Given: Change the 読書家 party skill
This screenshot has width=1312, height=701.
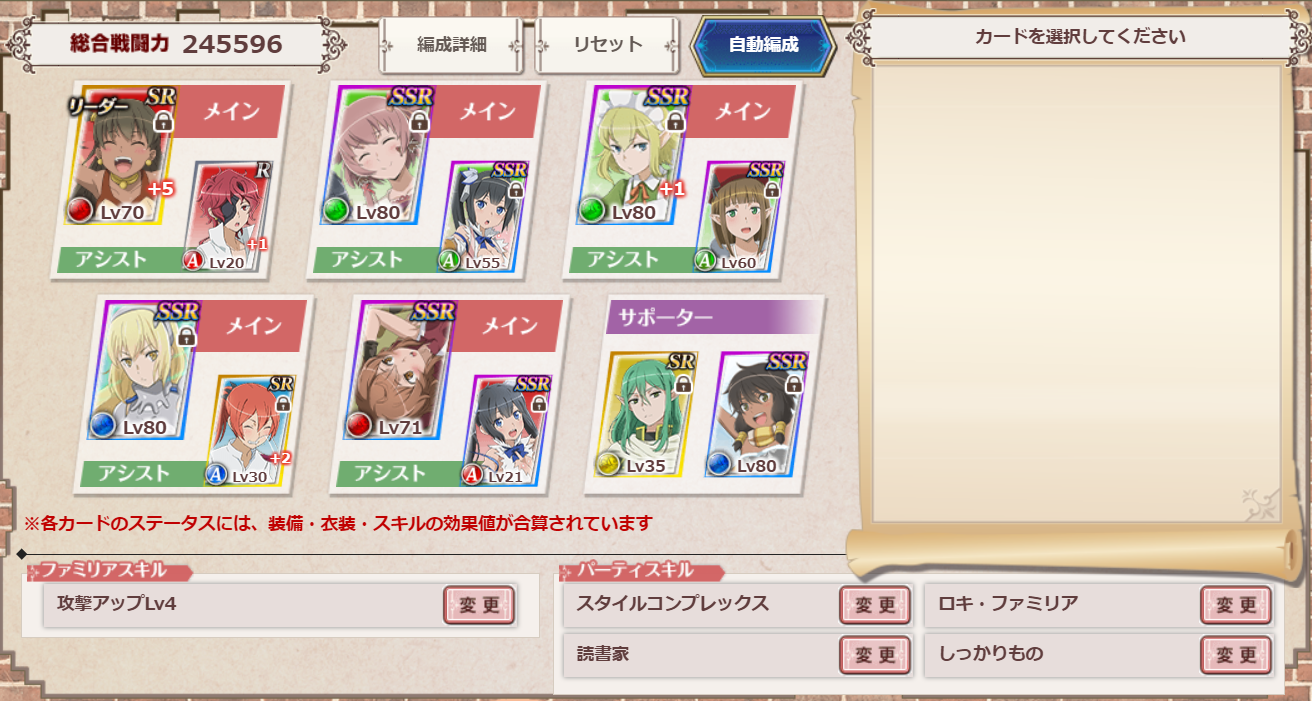Looking at the screenshot, I should pyautogui.click(x=875, y=655).
